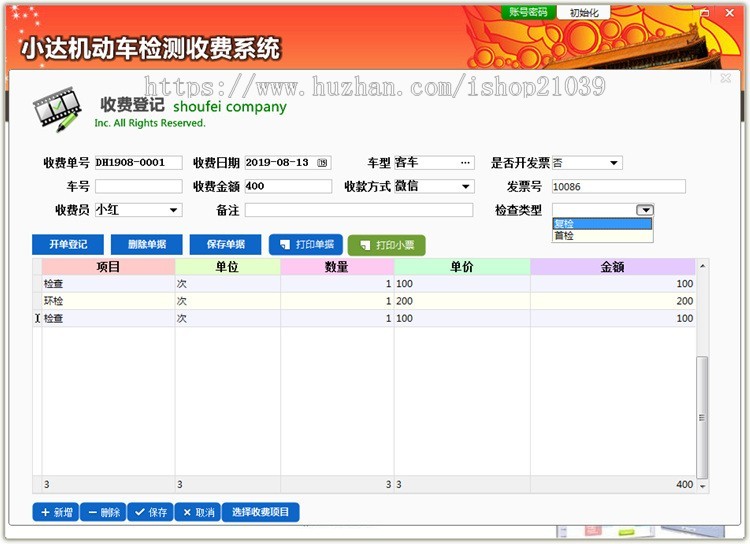The image size is (750, 544).
Task: Select 首检 from the 检查类型 list
Action: point(602,235)
